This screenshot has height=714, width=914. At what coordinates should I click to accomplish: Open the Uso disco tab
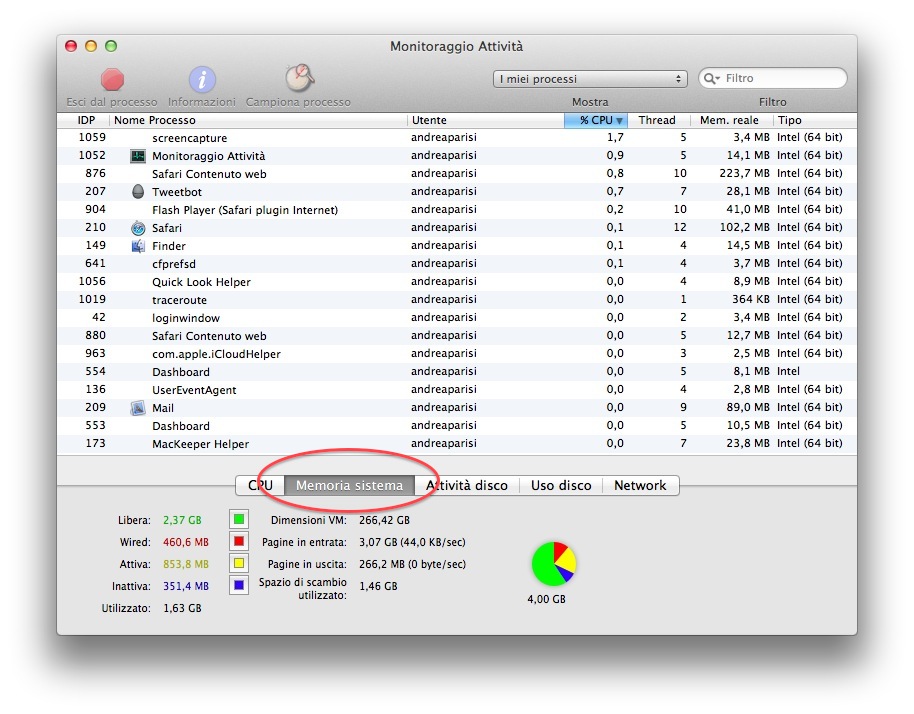(561, 486)
